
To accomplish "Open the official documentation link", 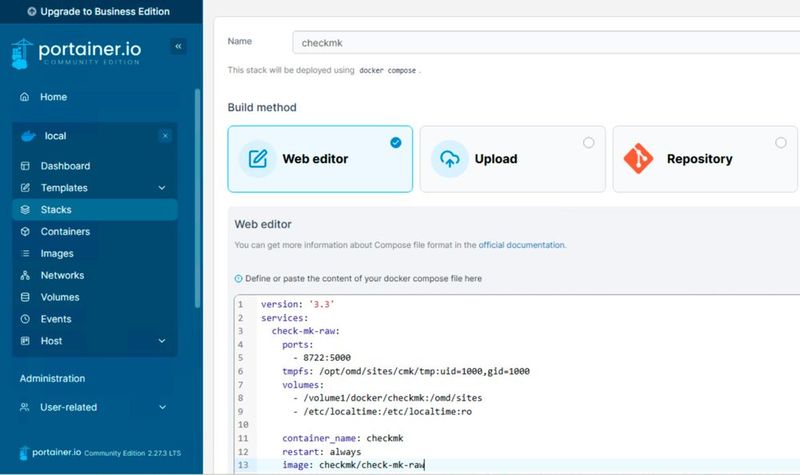I will (x=521, y=245).
